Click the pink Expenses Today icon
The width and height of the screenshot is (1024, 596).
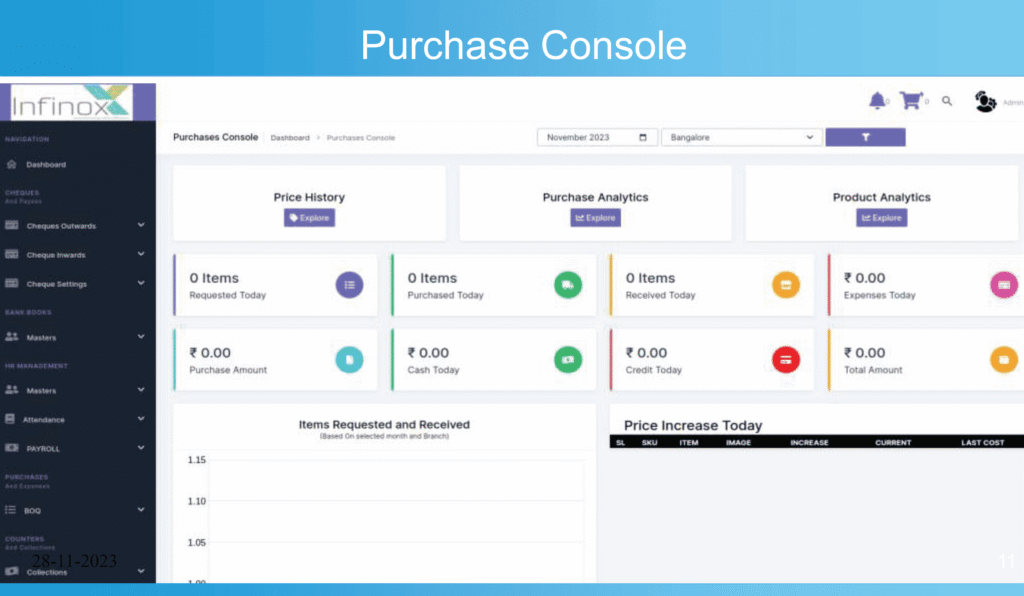click(x=1003, y=285)
